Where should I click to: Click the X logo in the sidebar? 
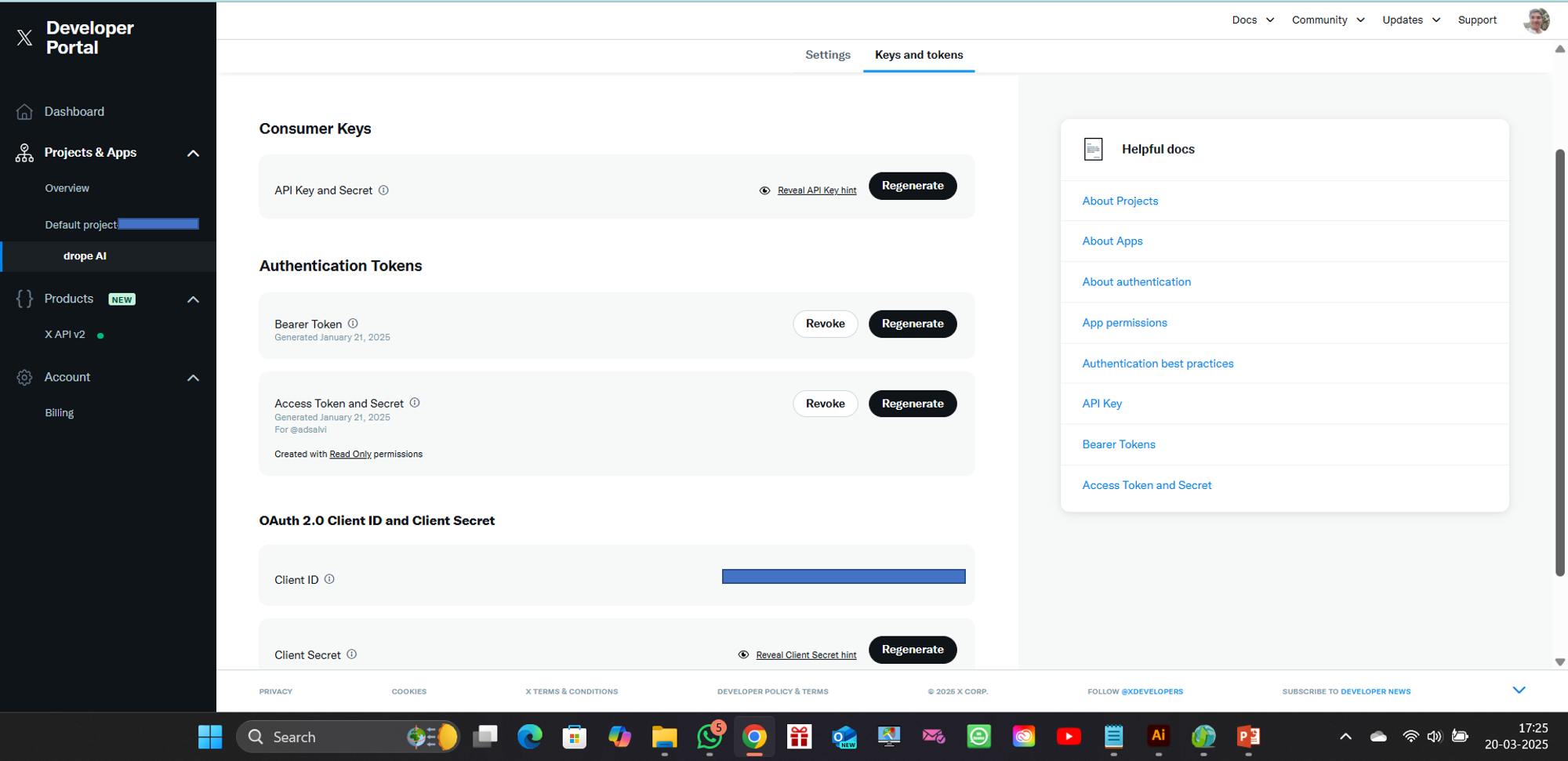(x=24, y=38)
